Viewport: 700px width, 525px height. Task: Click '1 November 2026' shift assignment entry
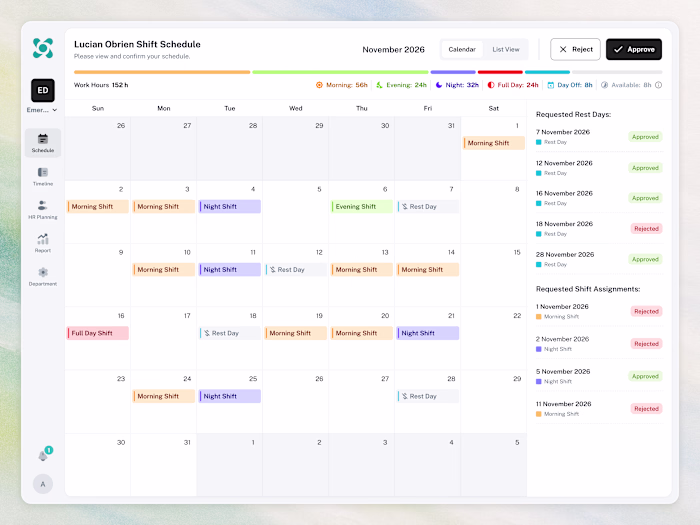click(599, 312)
